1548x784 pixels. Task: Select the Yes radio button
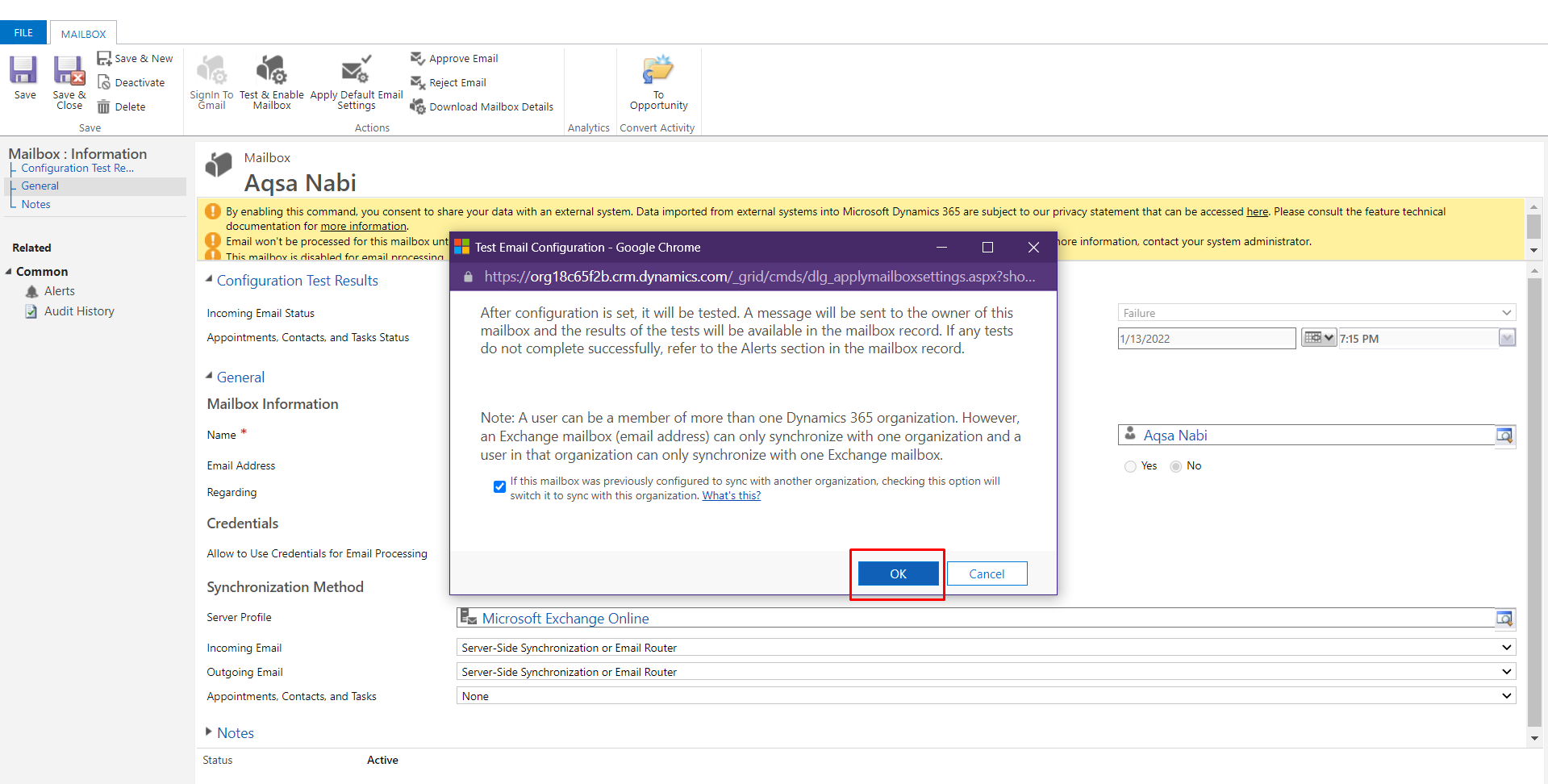click(1130, 466)
